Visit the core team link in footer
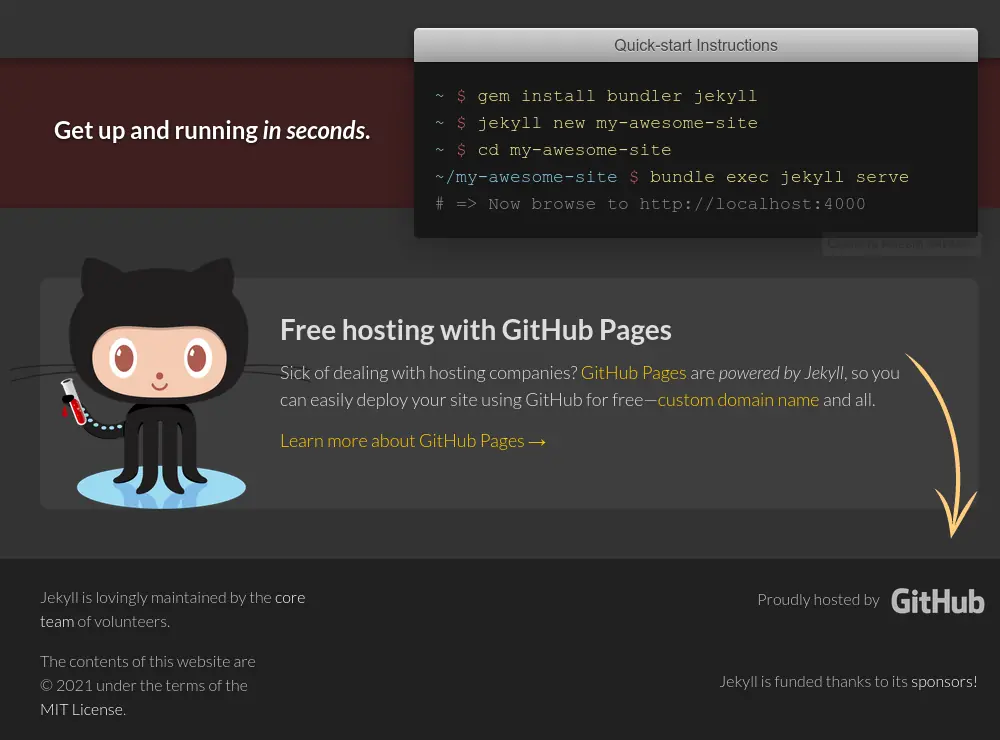Viewport: 1000px width, 740px height. 172,609
